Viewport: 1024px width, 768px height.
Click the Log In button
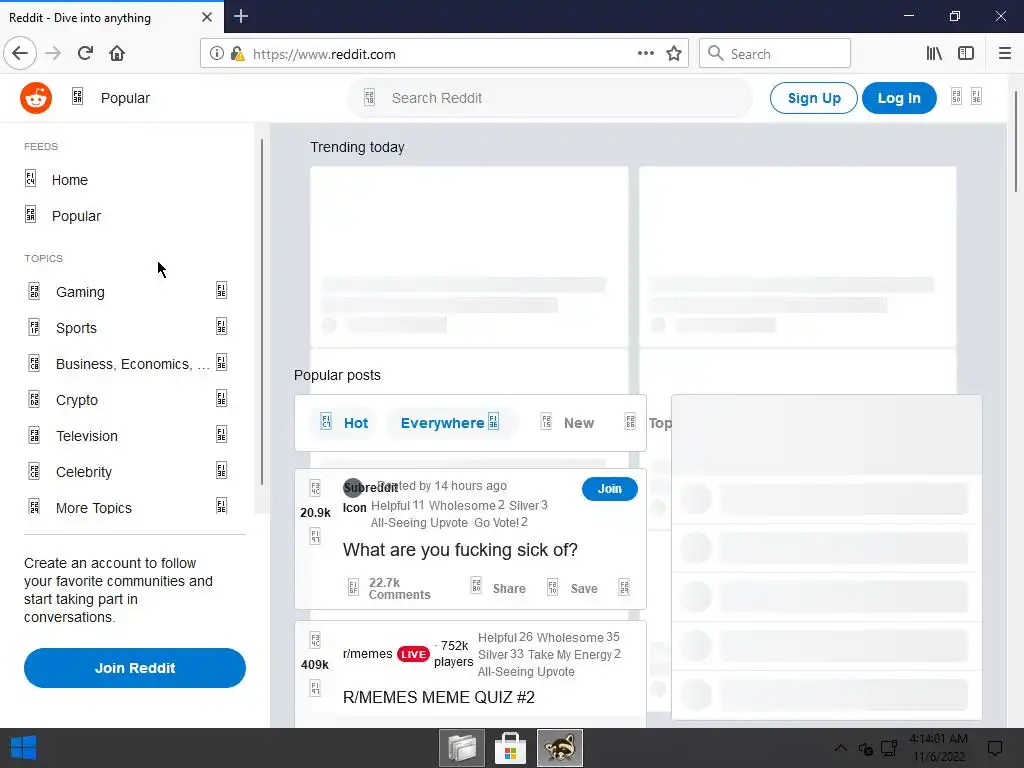(x=899, y=98)
